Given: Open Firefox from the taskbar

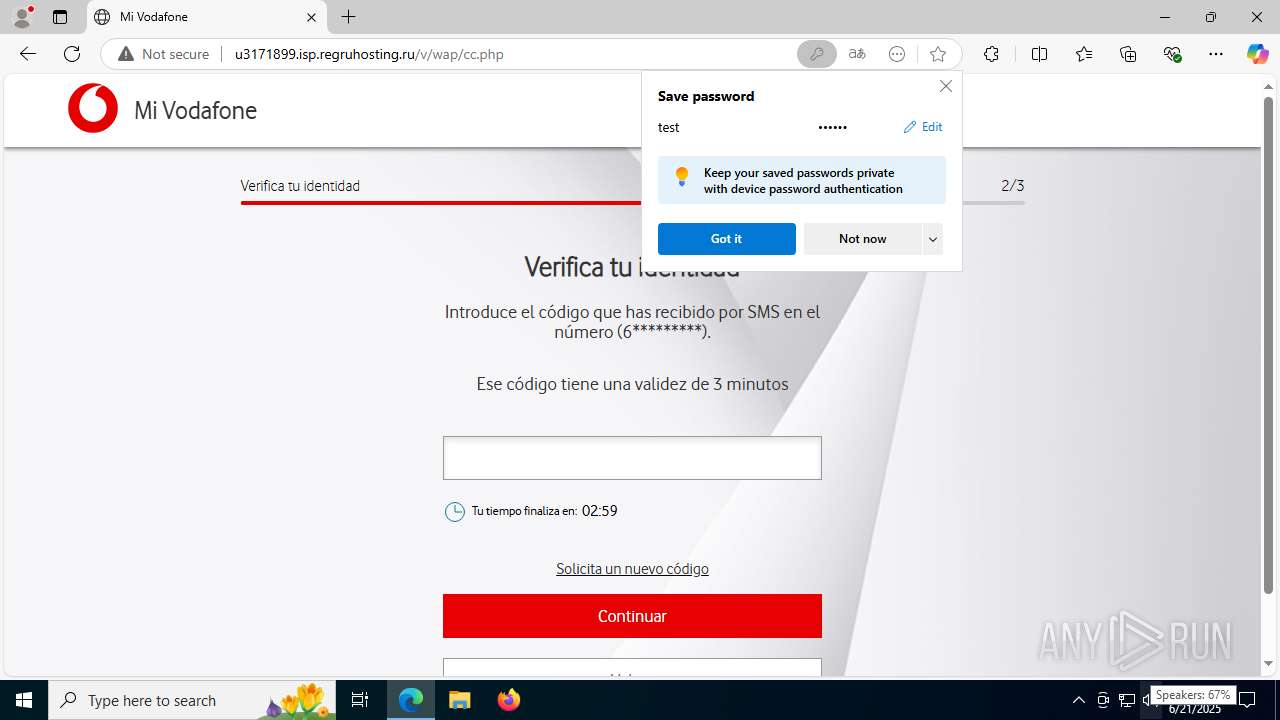Looking at the screenshot, I should (x=508, y=700).
